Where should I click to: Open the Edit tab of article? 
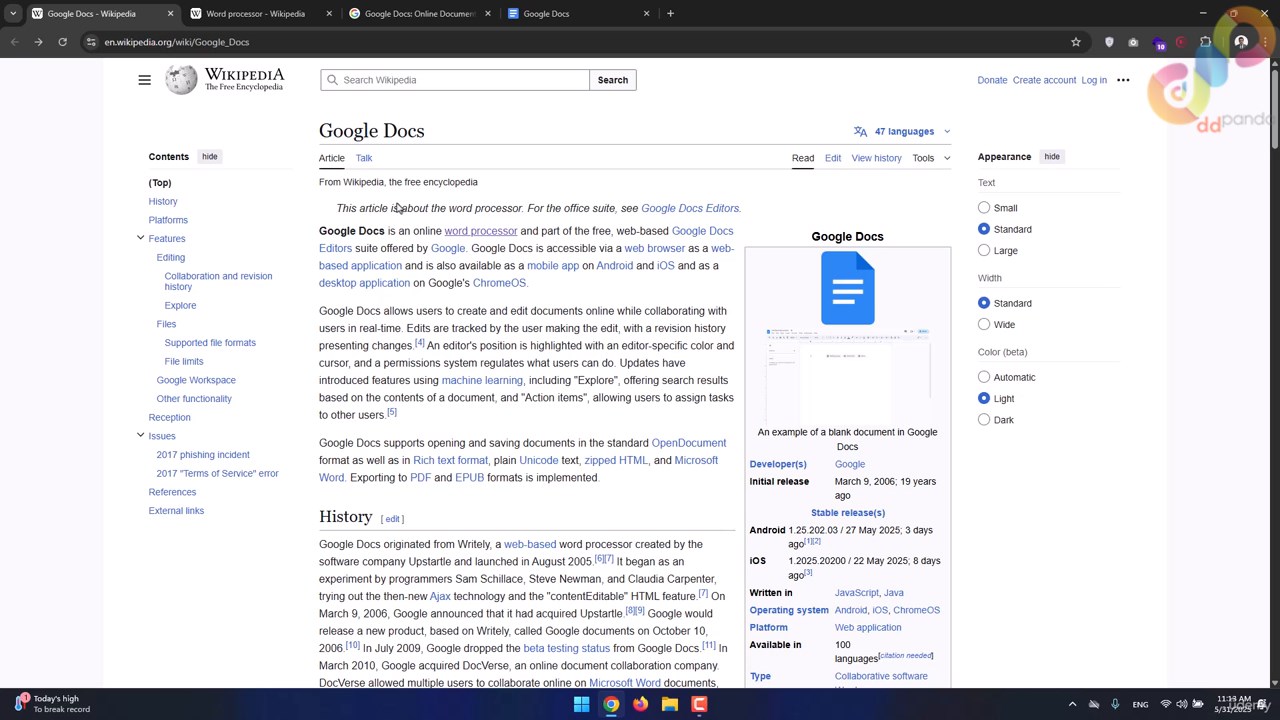pos(833,158)
